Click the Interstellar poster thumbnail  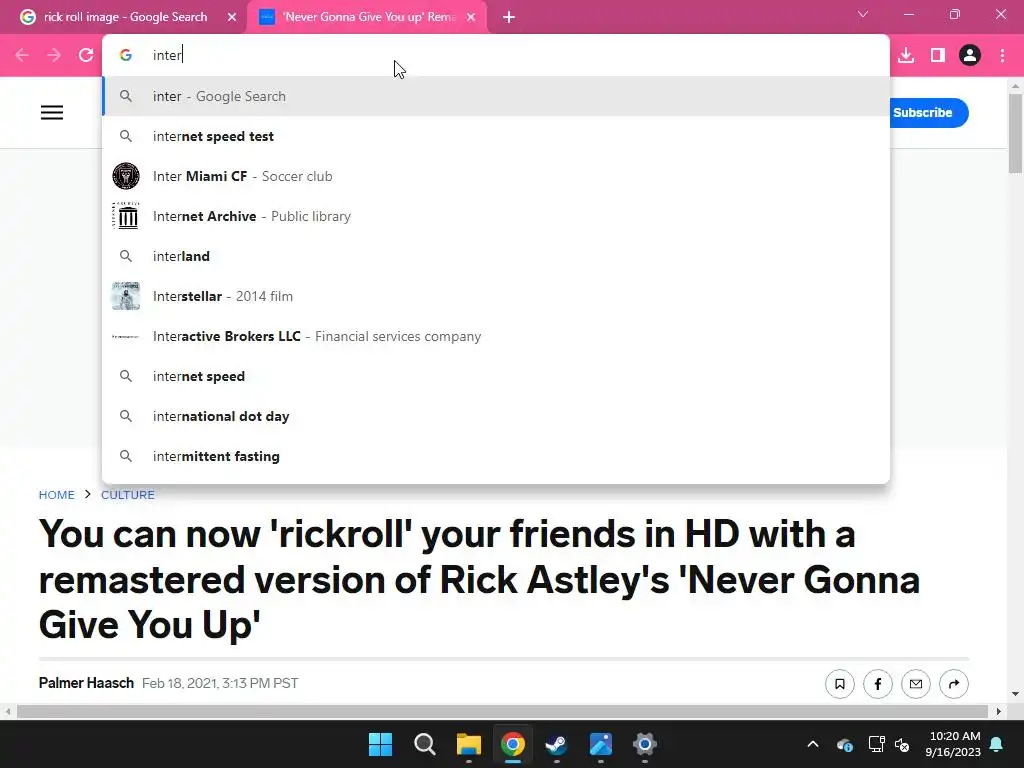126,296
